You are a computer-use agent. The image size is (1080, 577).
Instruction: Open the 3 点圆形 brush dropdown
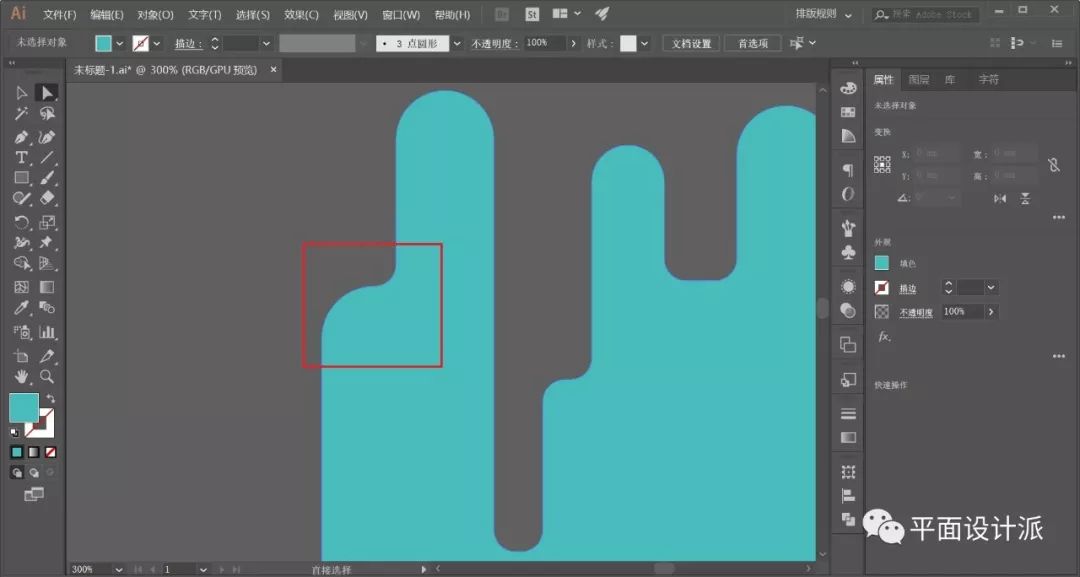click(457, 44)
